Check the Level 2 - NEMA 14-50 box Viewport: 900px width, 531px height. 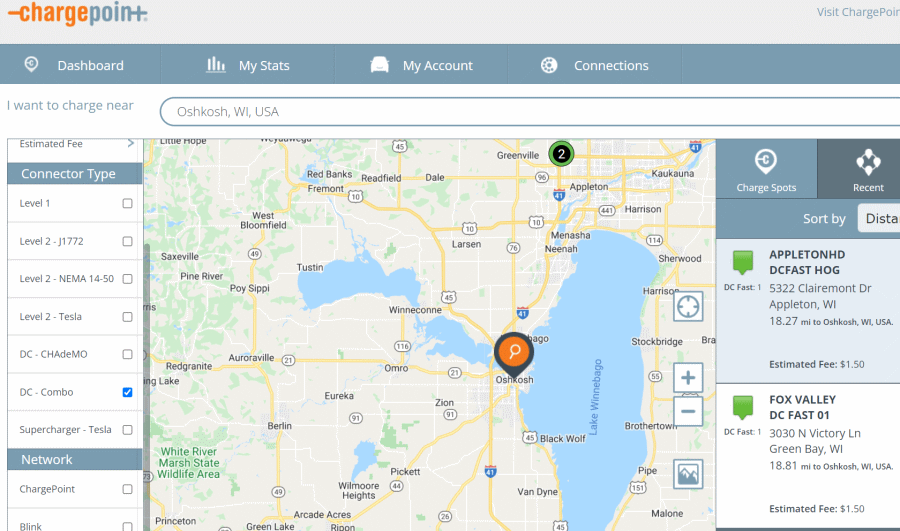point(127,279)
